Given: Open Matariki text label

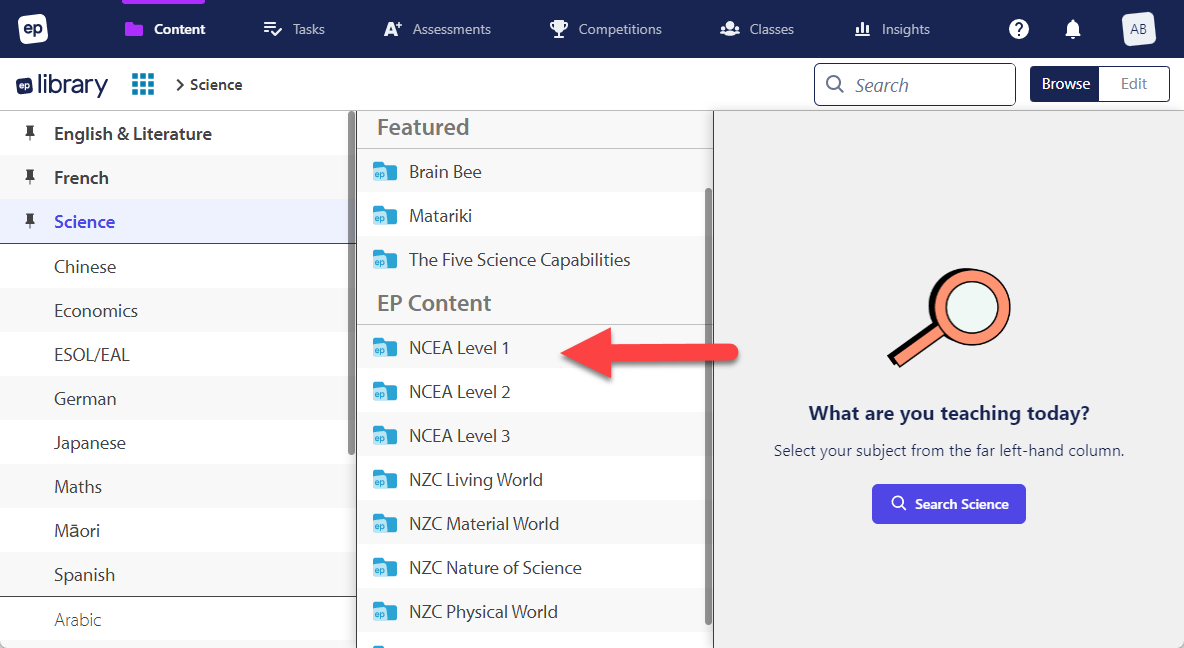Looking at the screenshot, I should click(x=440, y=216).
